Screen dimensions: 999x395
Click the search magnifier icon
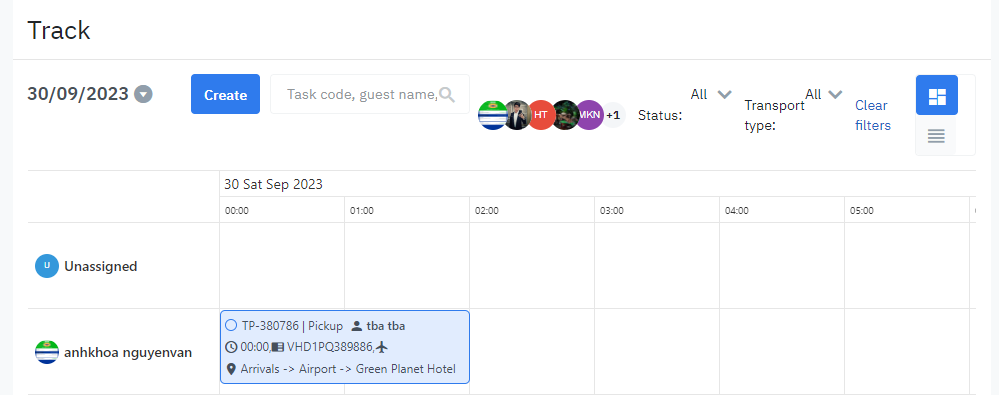(447, 95)
